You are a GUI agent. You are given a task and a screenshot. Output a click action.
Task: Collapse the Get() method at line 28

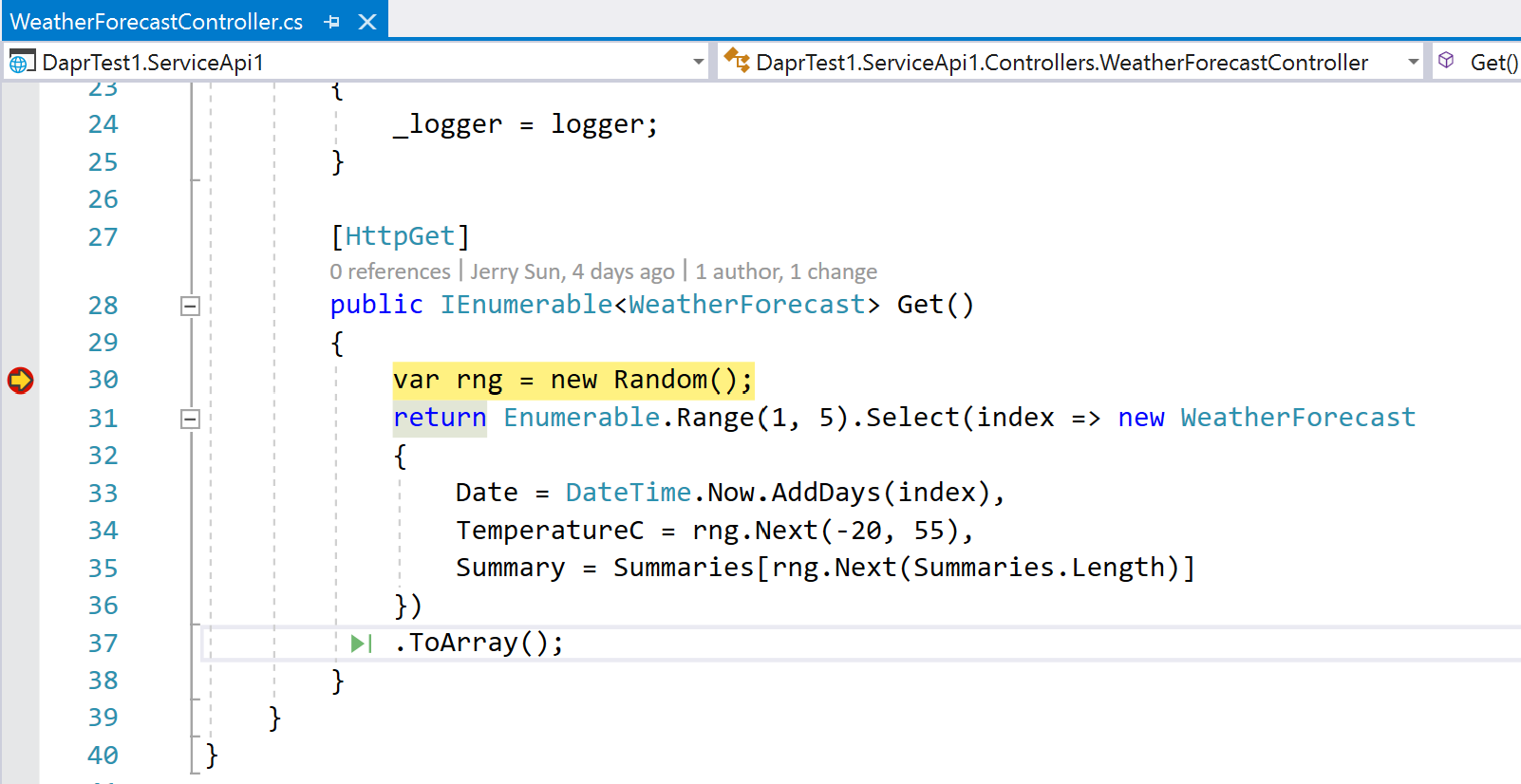[190, 306]
